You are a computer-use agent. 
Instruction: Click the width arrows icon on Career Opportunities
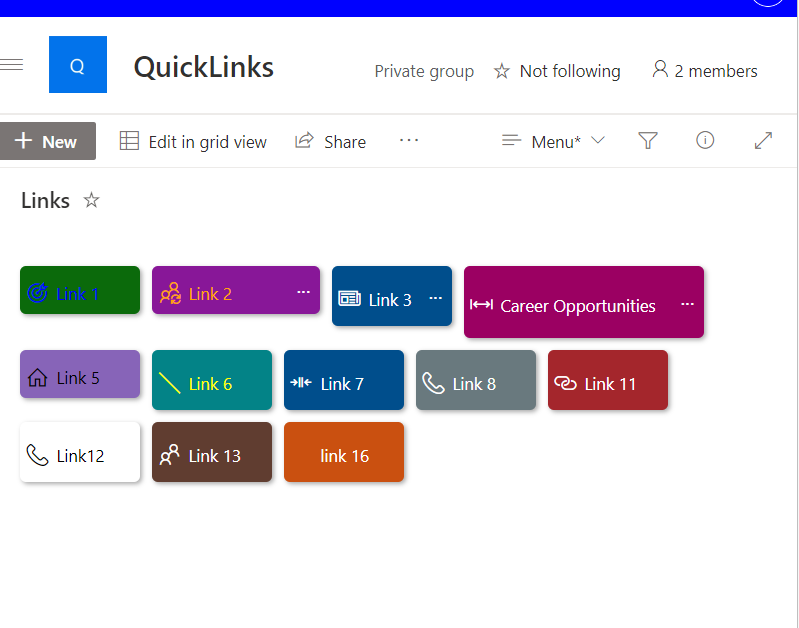(481, 305)
